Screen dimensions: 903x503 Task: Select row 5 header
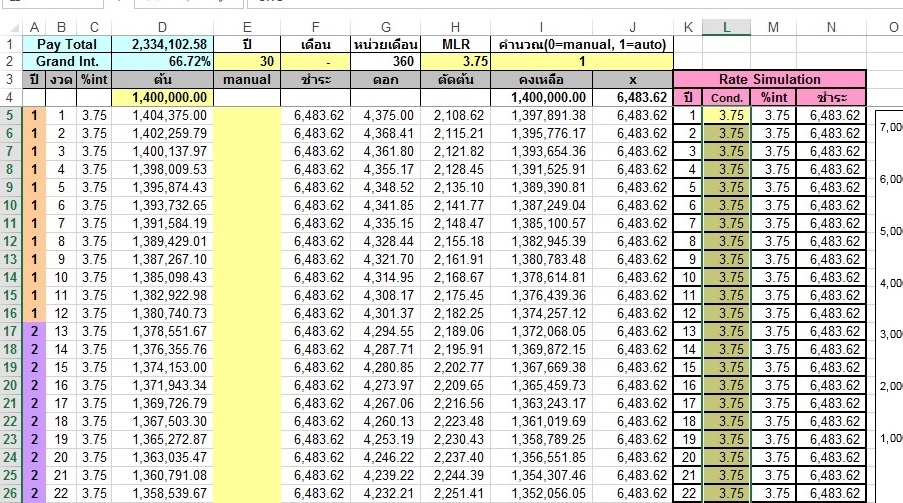tap(10, 115)
